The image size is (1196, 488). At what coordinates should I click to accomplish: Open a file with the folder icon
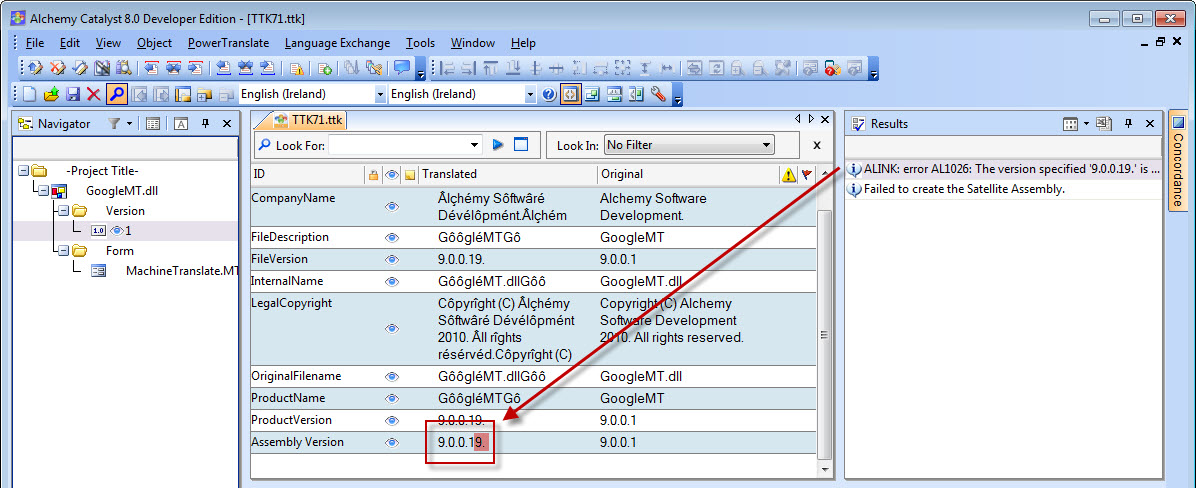pos(51,95)
